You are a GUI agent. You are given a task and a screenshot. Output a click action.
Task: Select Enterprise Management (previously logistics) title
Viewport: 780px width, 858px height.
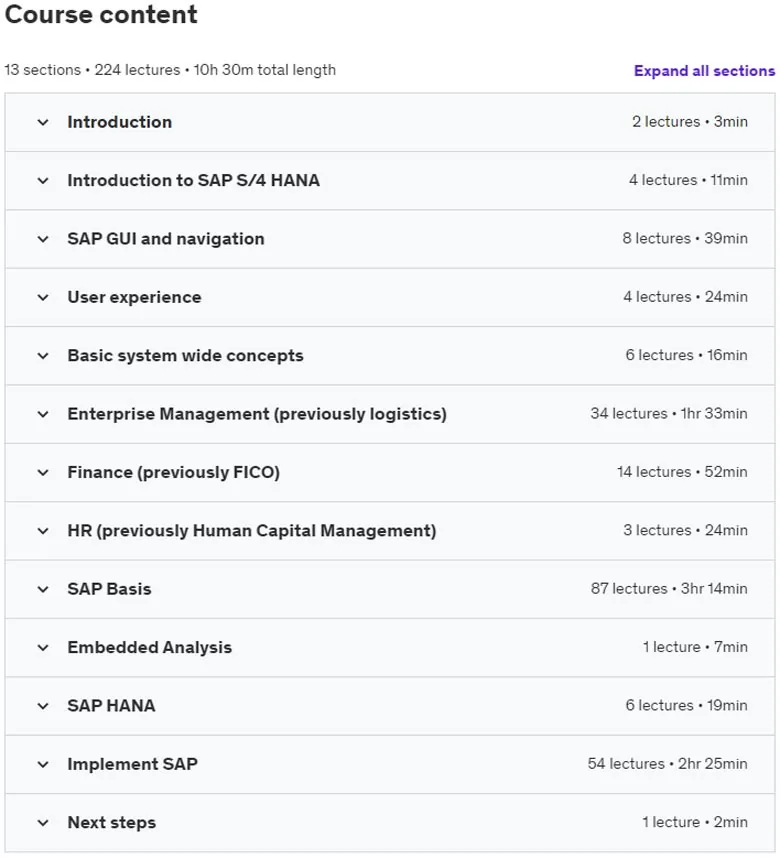point(257,414)
